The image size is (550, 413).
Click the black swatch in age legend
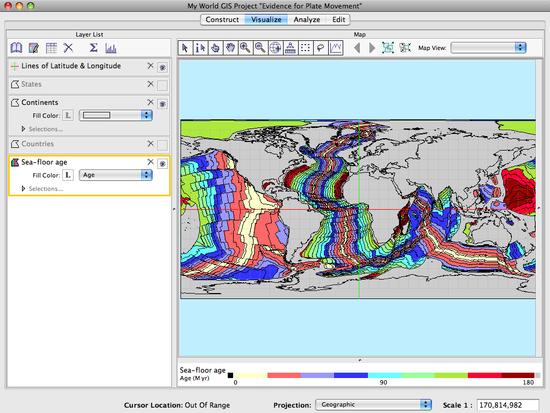coord(230,375)
